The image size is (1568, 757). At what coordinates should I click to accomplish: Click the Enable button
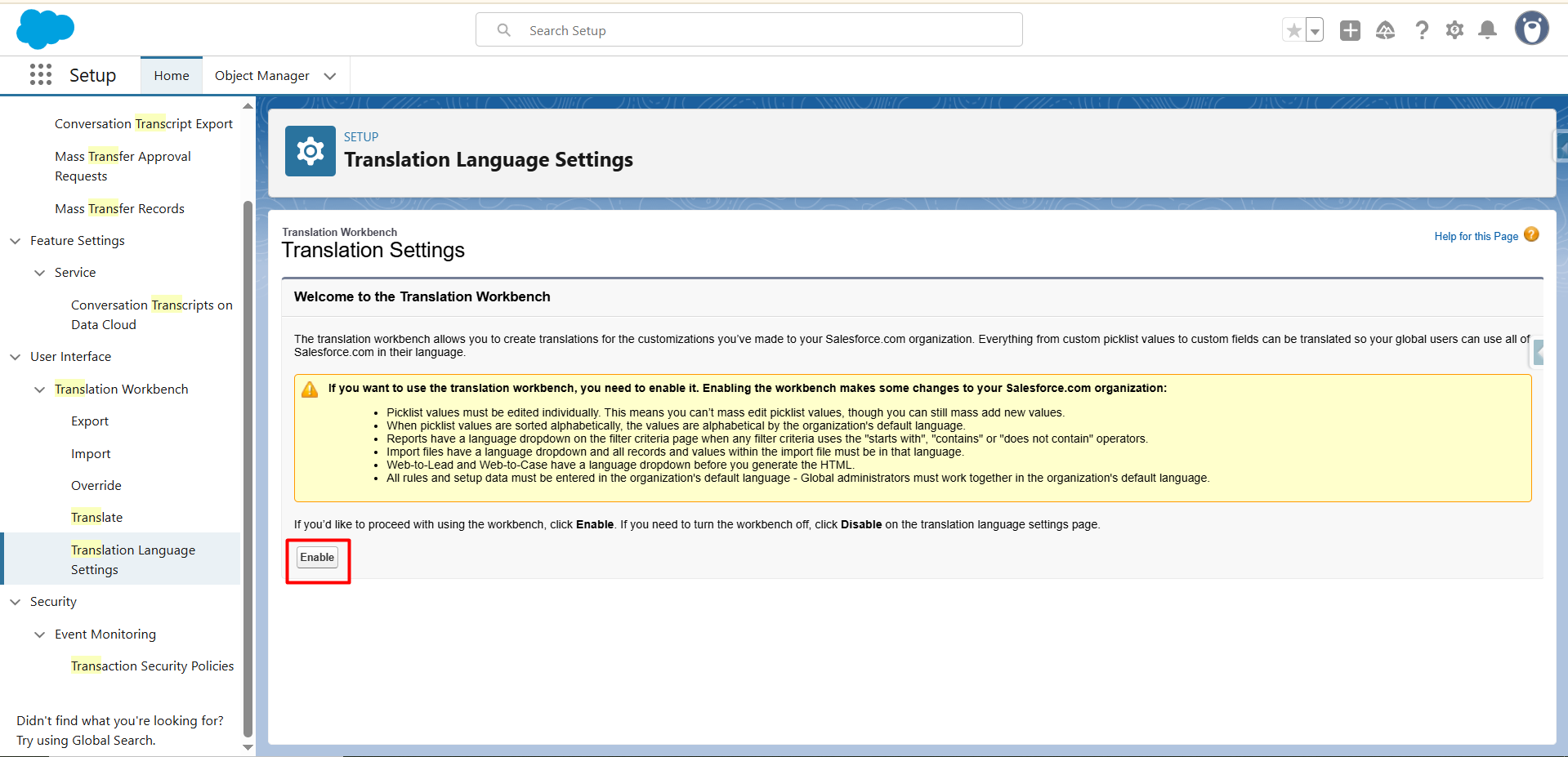(317, 558)
